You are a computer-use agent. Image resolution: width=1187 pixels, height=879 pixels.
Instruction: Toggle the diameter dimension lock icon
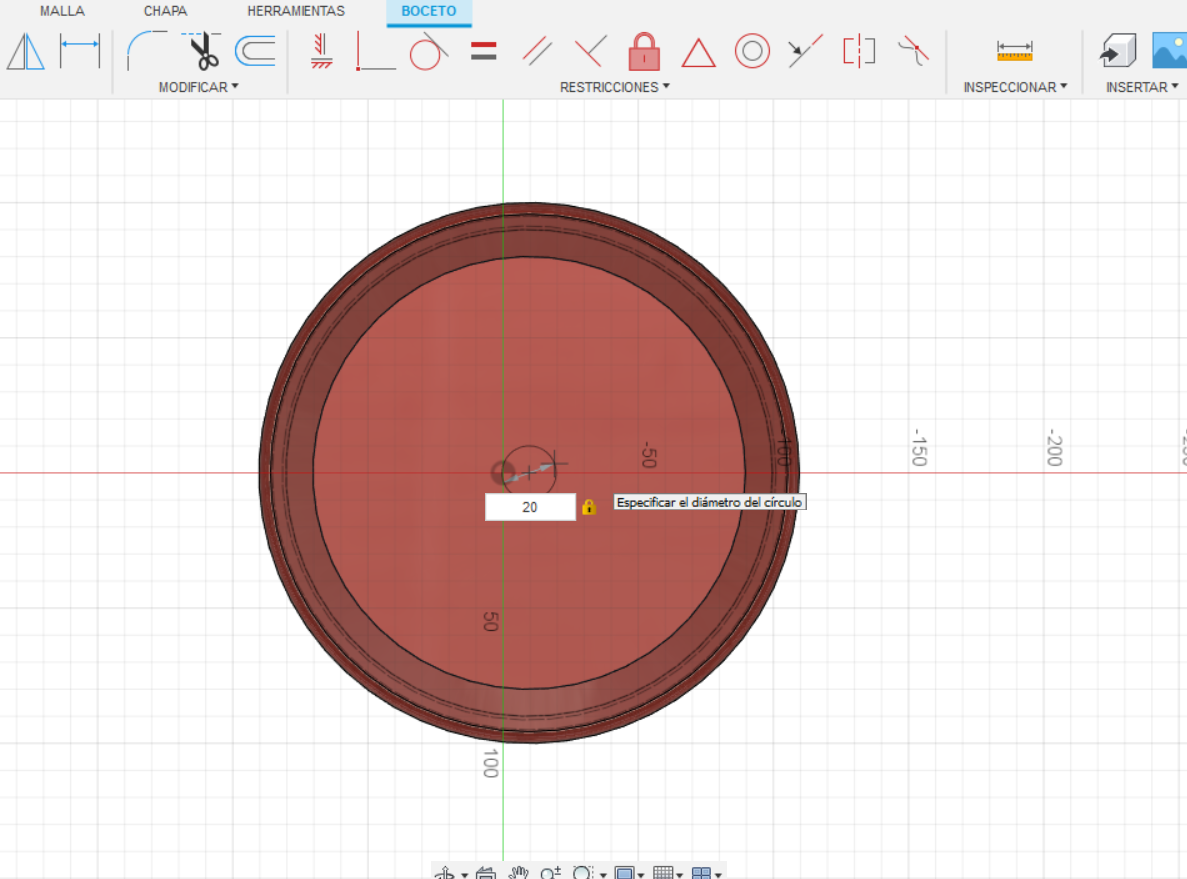tap(588, 507)
